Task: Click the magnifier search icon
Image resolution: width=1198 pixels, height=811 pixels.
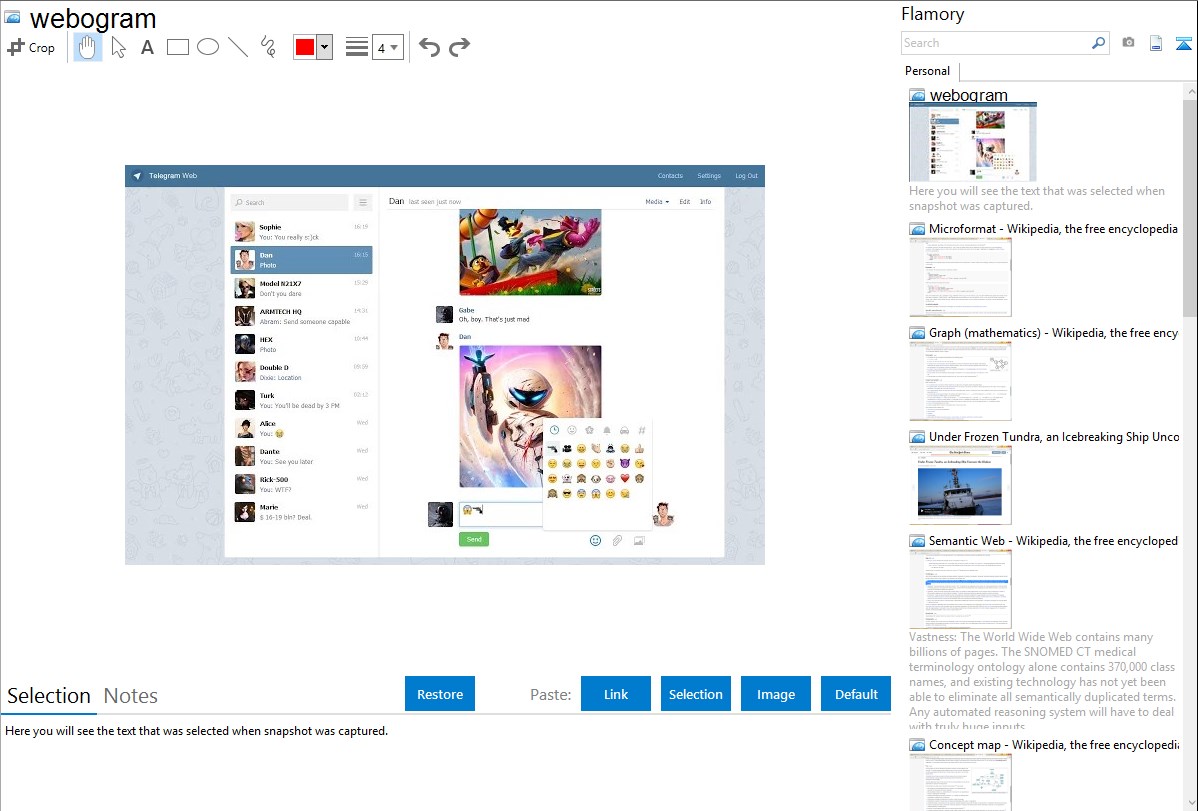Action: point(1099,43)
